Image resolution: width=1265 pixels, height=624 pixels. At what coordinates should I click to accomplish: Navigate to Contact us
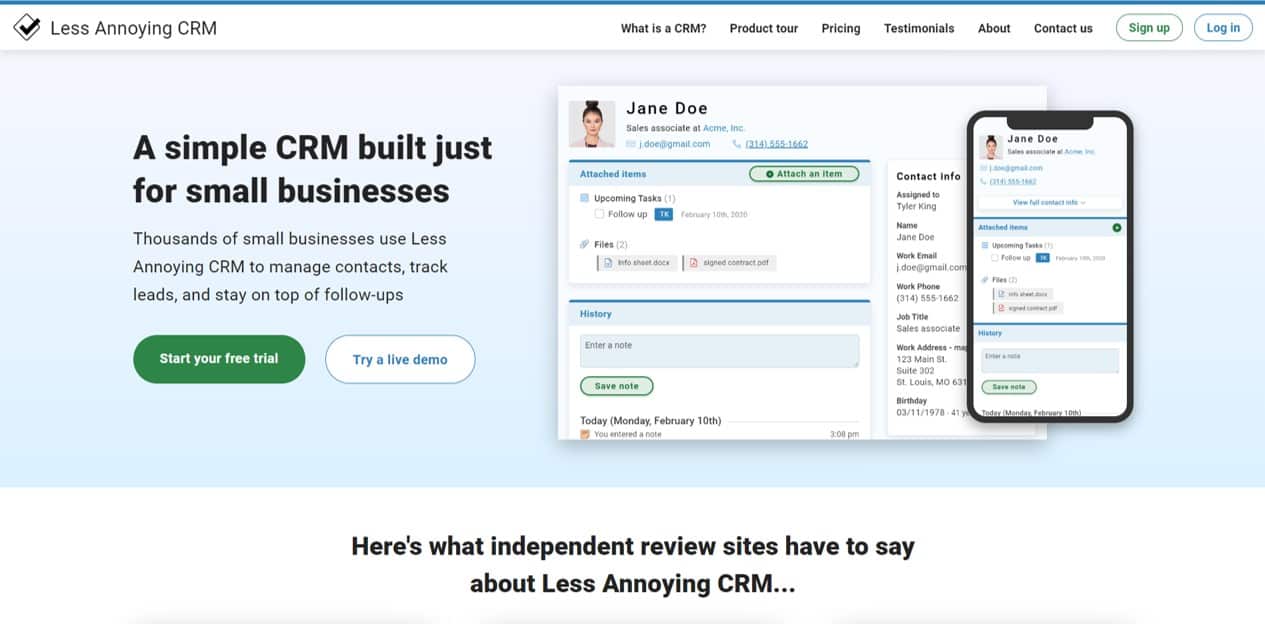(x=1063, y=28)
